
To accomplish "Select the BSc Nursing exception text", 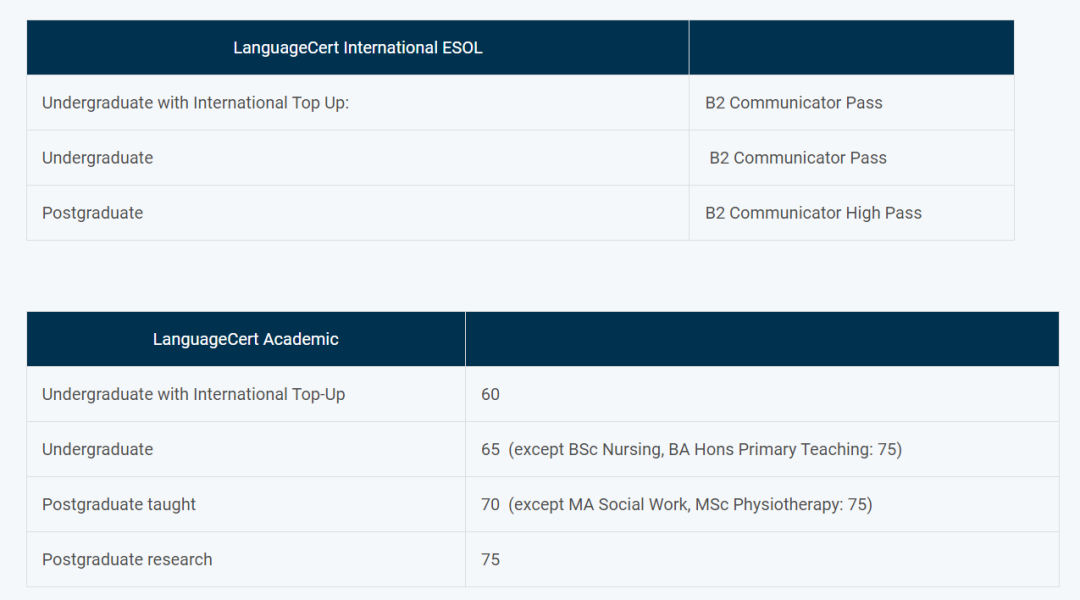I will tap(705, 449).
